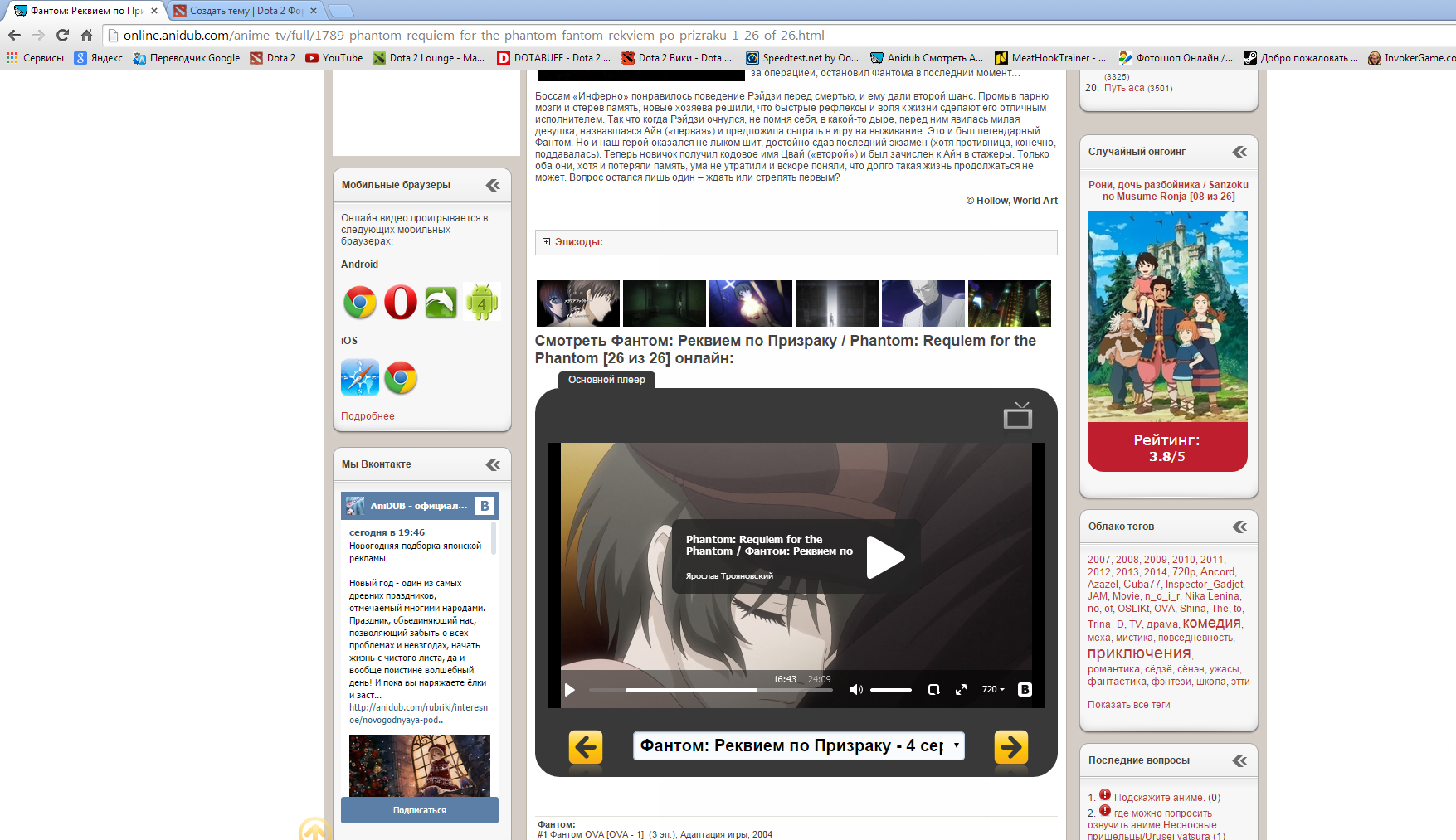Close the Создать тему Dota 2 tab

coord(314,11)
